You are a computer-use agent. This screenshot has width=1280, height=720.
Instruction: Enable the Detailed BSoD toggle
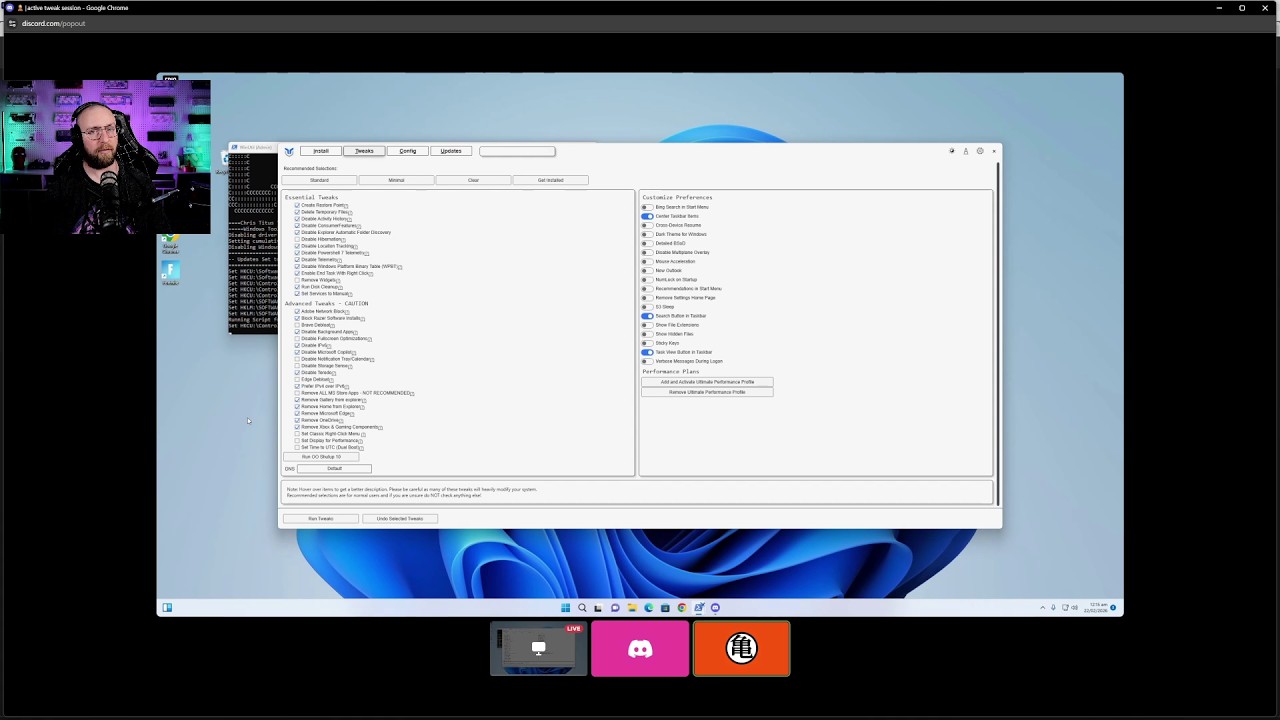tap(647, 243)
